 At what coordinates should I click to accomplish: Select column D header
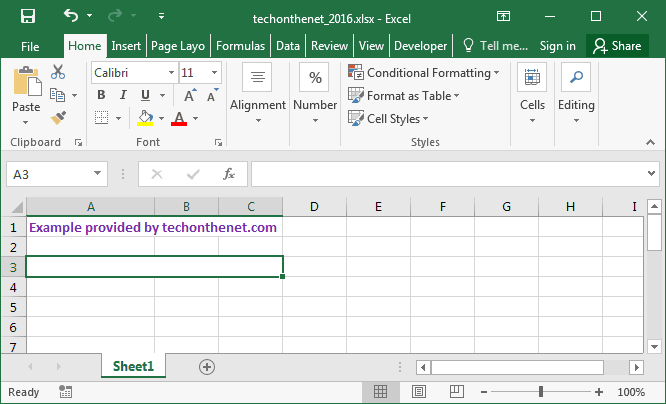(314, 207)
